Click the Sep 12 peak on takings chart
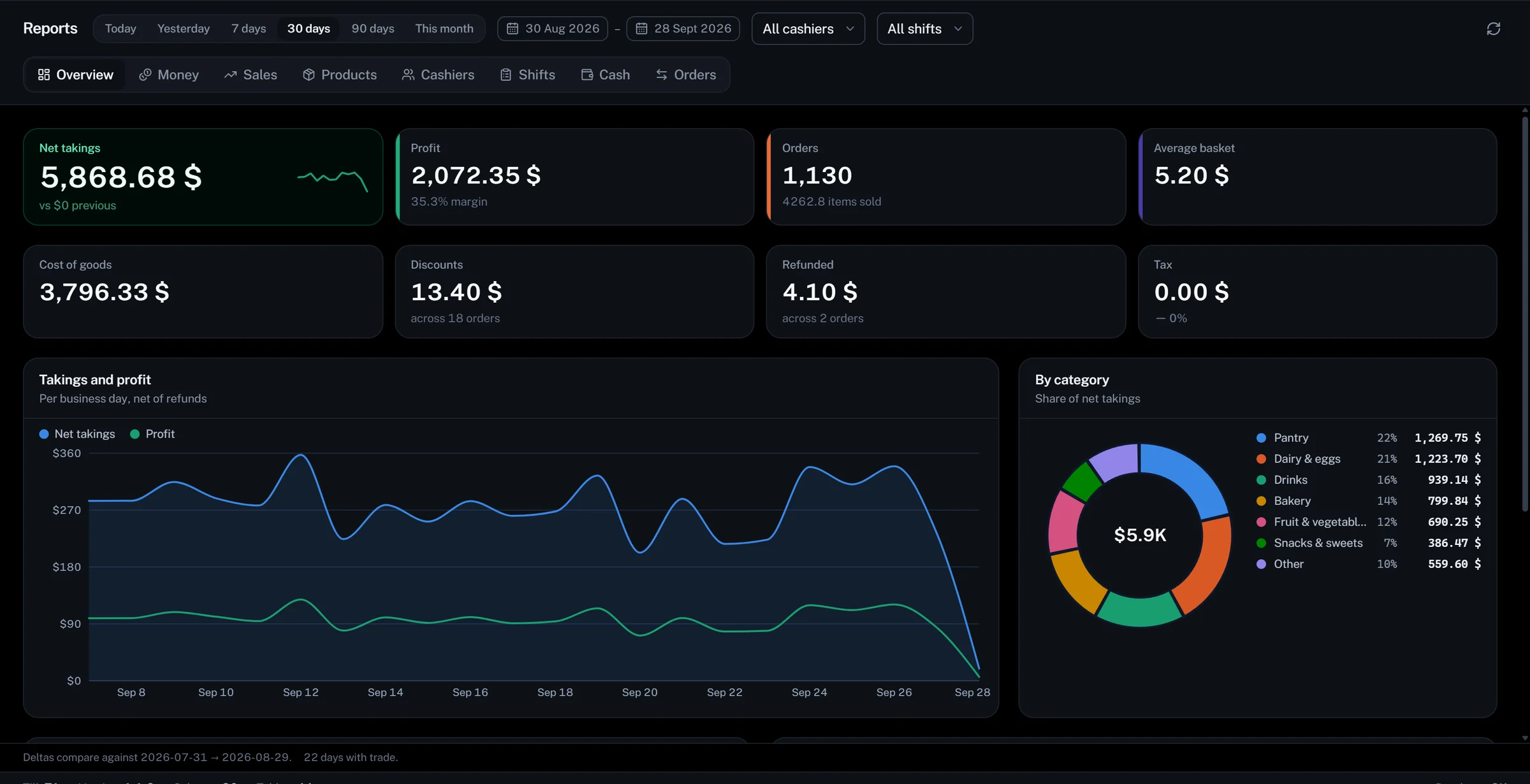 301,455
